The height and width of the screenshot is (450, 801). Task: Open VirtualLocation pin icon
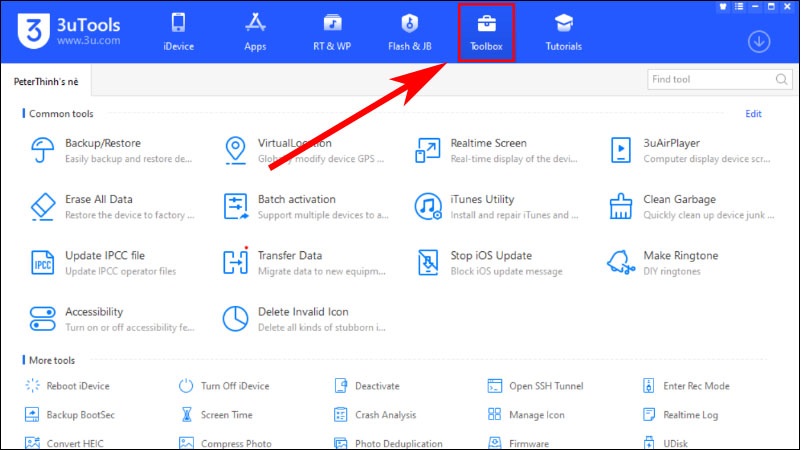235,150
